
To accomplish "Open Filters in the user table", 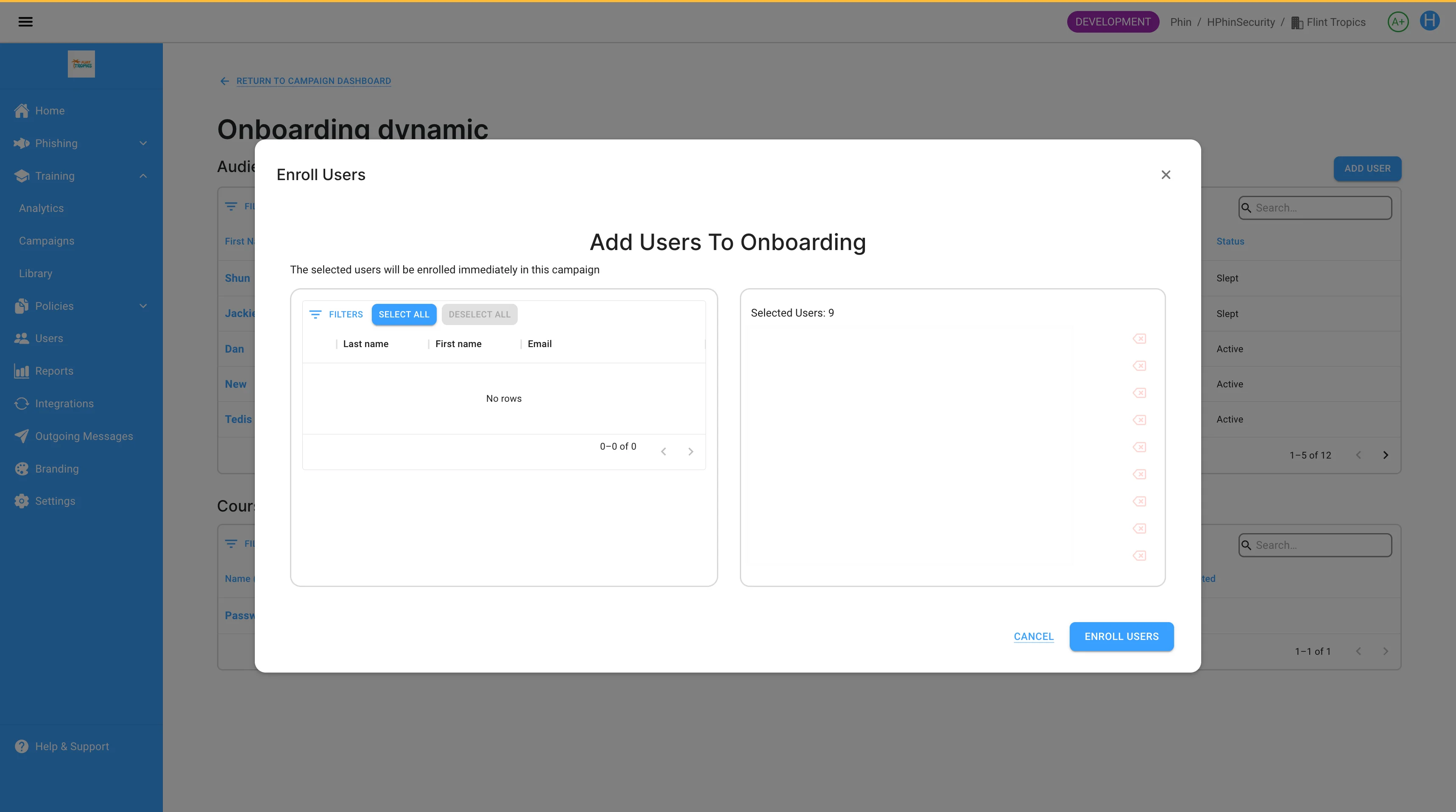I will 336,314.
